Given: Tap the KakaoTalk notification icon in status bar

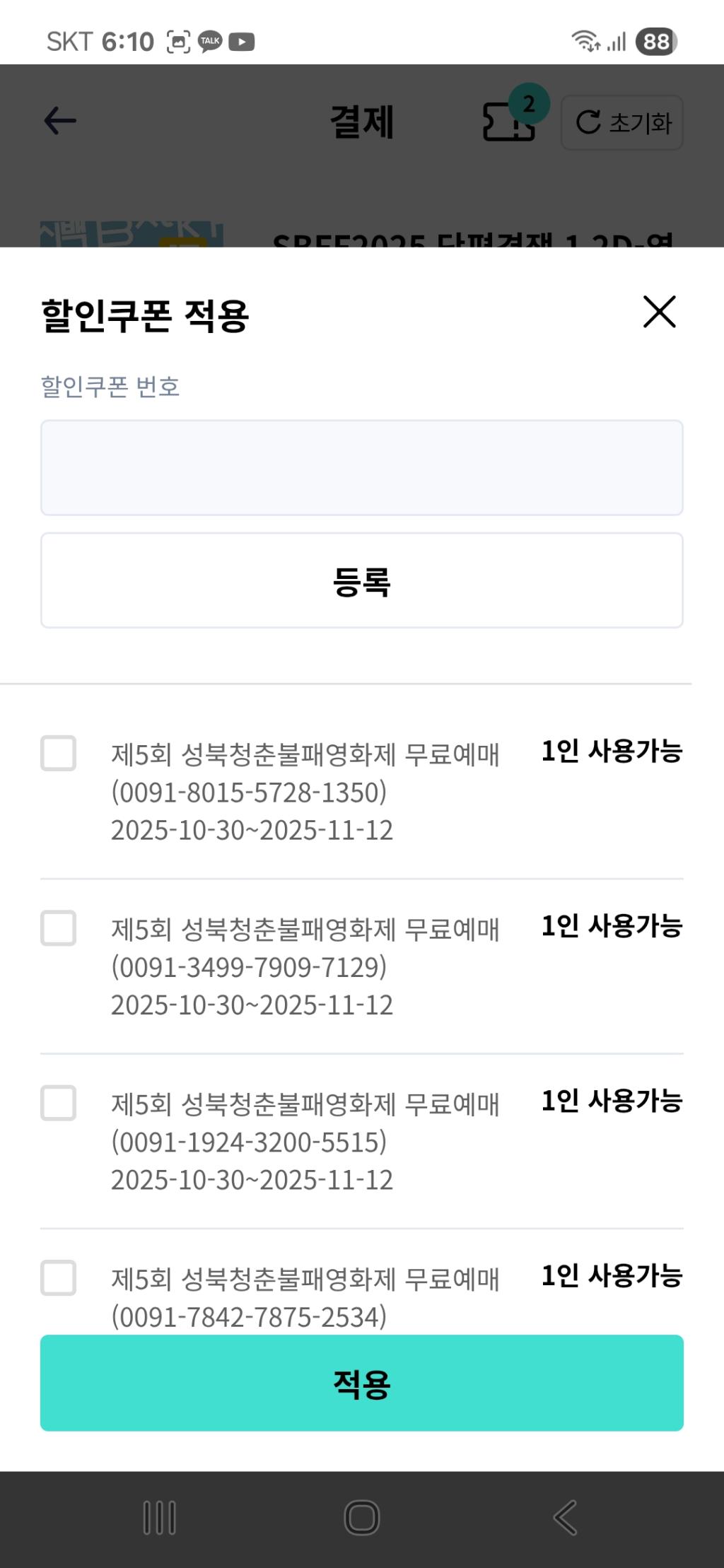Looking at the screenshot, I should click(210, 42).
